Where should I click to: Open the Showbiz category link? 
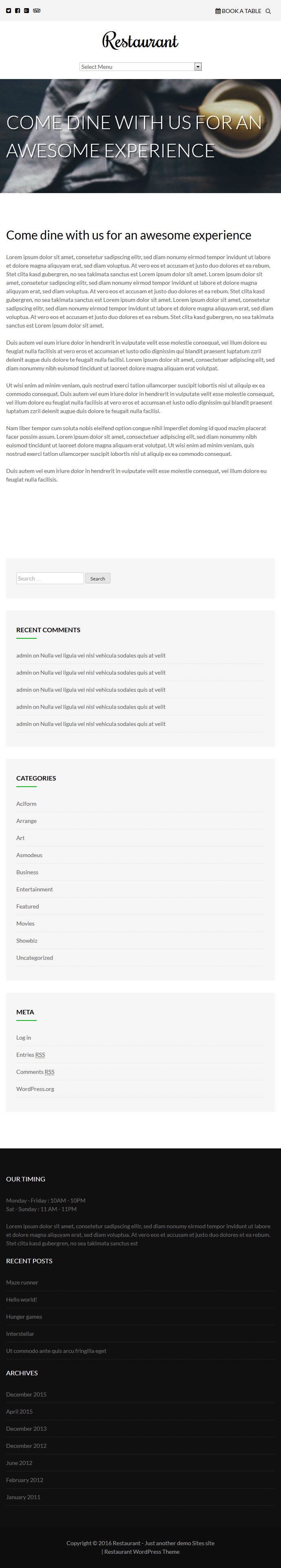click(x=27, y=941)
